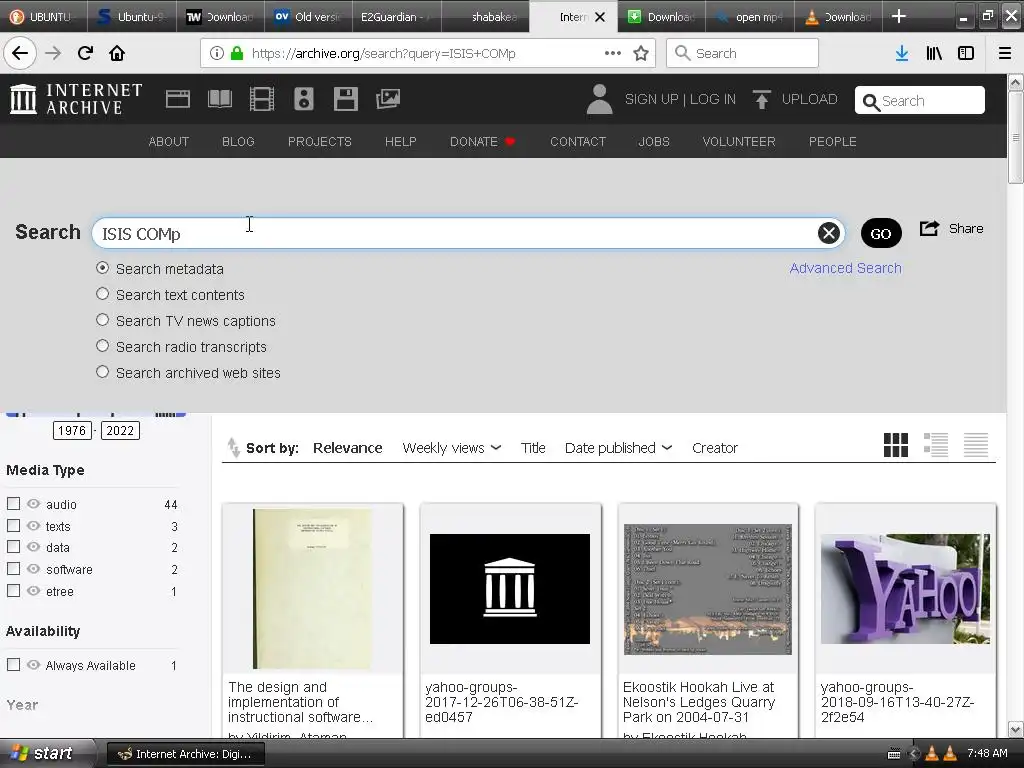Check the data media type checkbox
Image resolution: width=1024 pixels, height=768 pixels.
[13, 547]
